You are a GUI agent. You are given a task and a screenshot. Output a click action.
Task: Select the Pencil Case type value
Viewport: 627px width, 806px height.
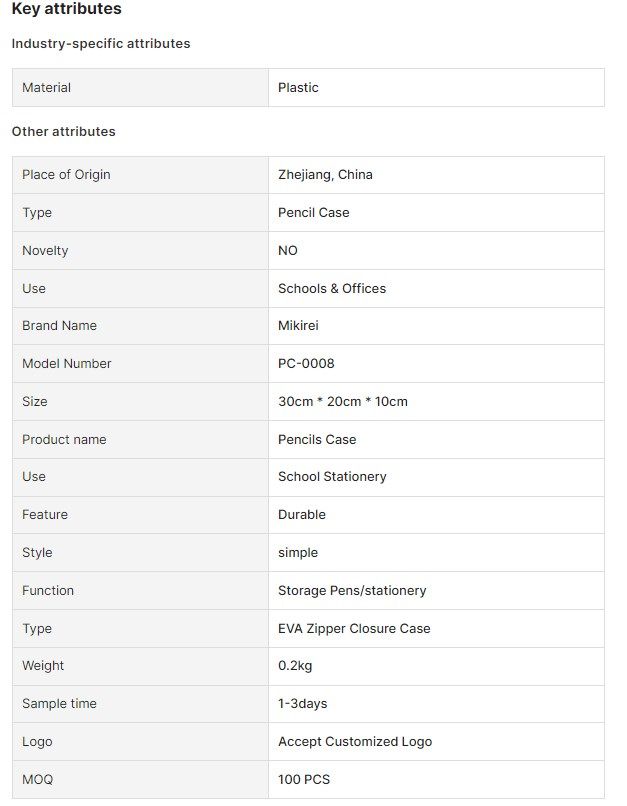coord(314,213)
